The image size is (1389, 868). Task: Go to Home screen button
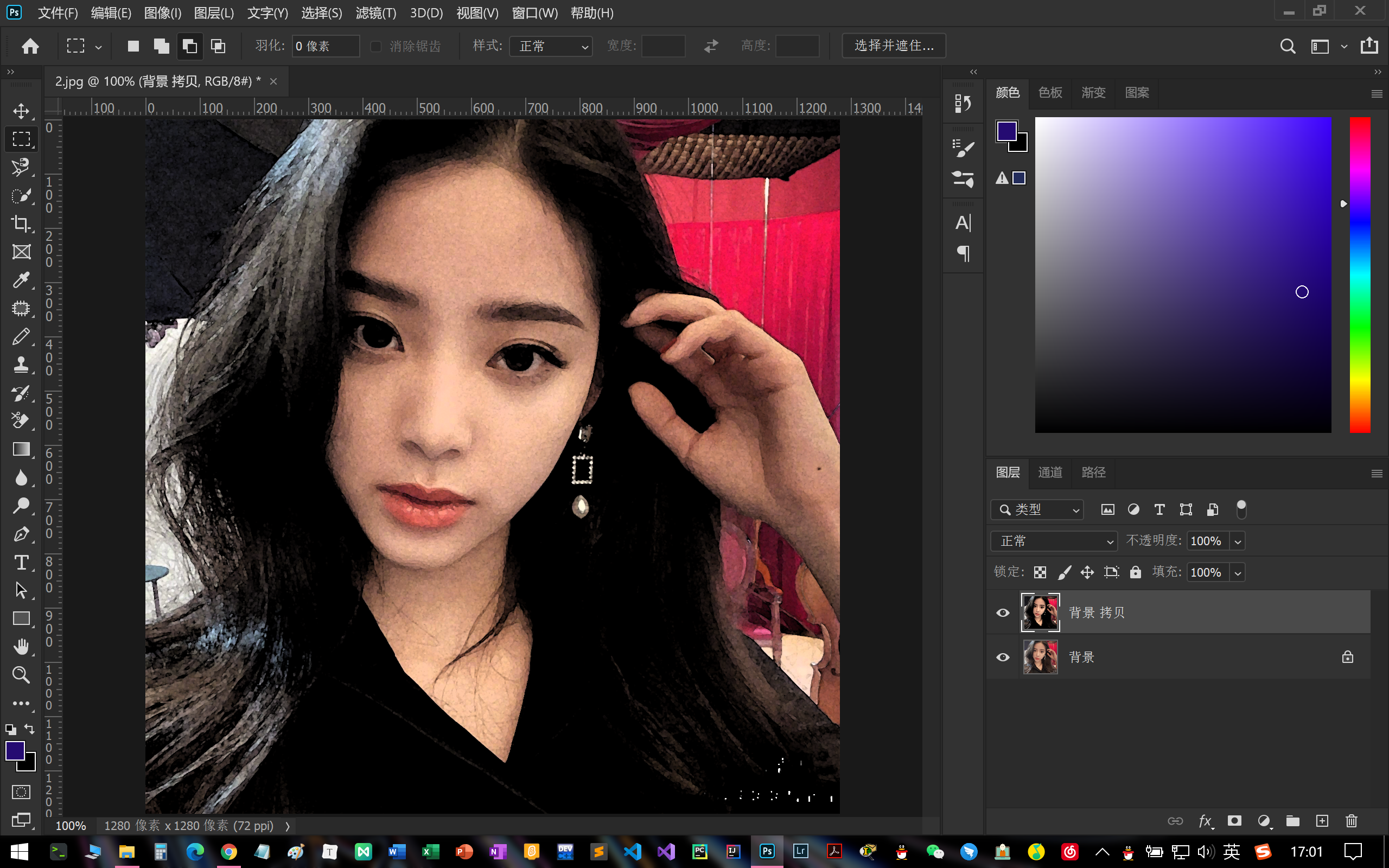[x=30, y=46]
